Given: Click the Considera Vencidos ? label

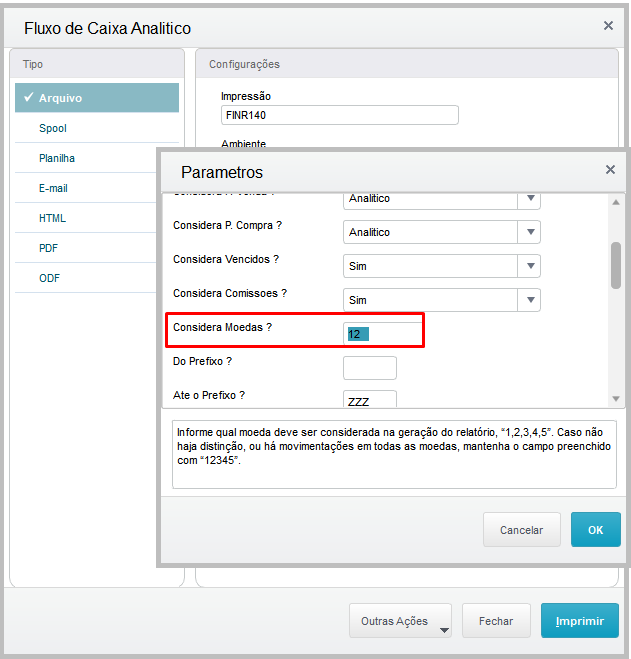Looking at the screenshot, I should pyautogui.click(x=226, y=259).
